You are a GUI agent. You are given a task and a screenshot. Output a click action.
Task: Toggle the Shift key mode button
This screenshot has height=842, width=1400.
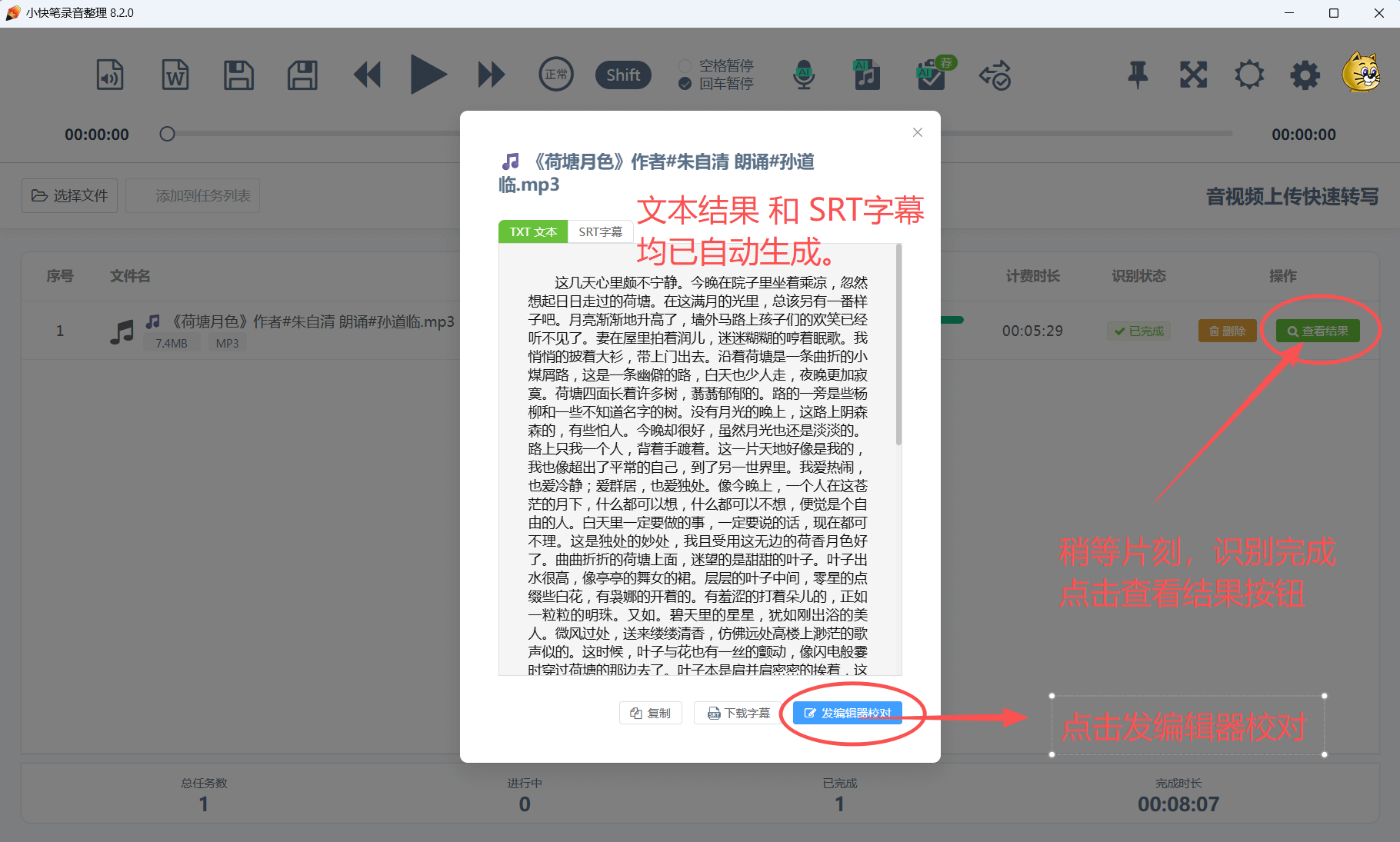click(x=623, y=75)
